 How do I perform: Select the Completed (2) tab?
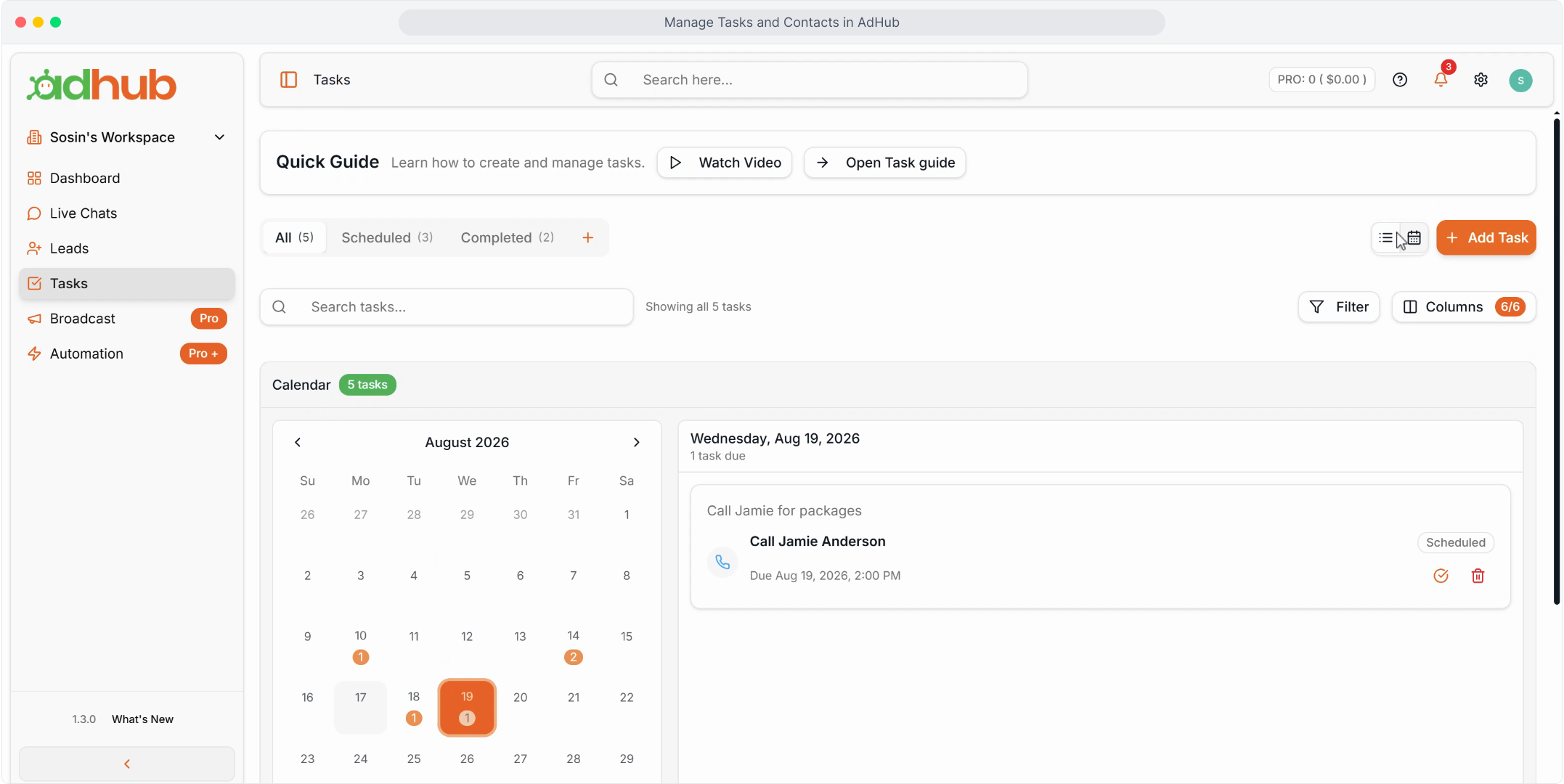coord(507,237)
